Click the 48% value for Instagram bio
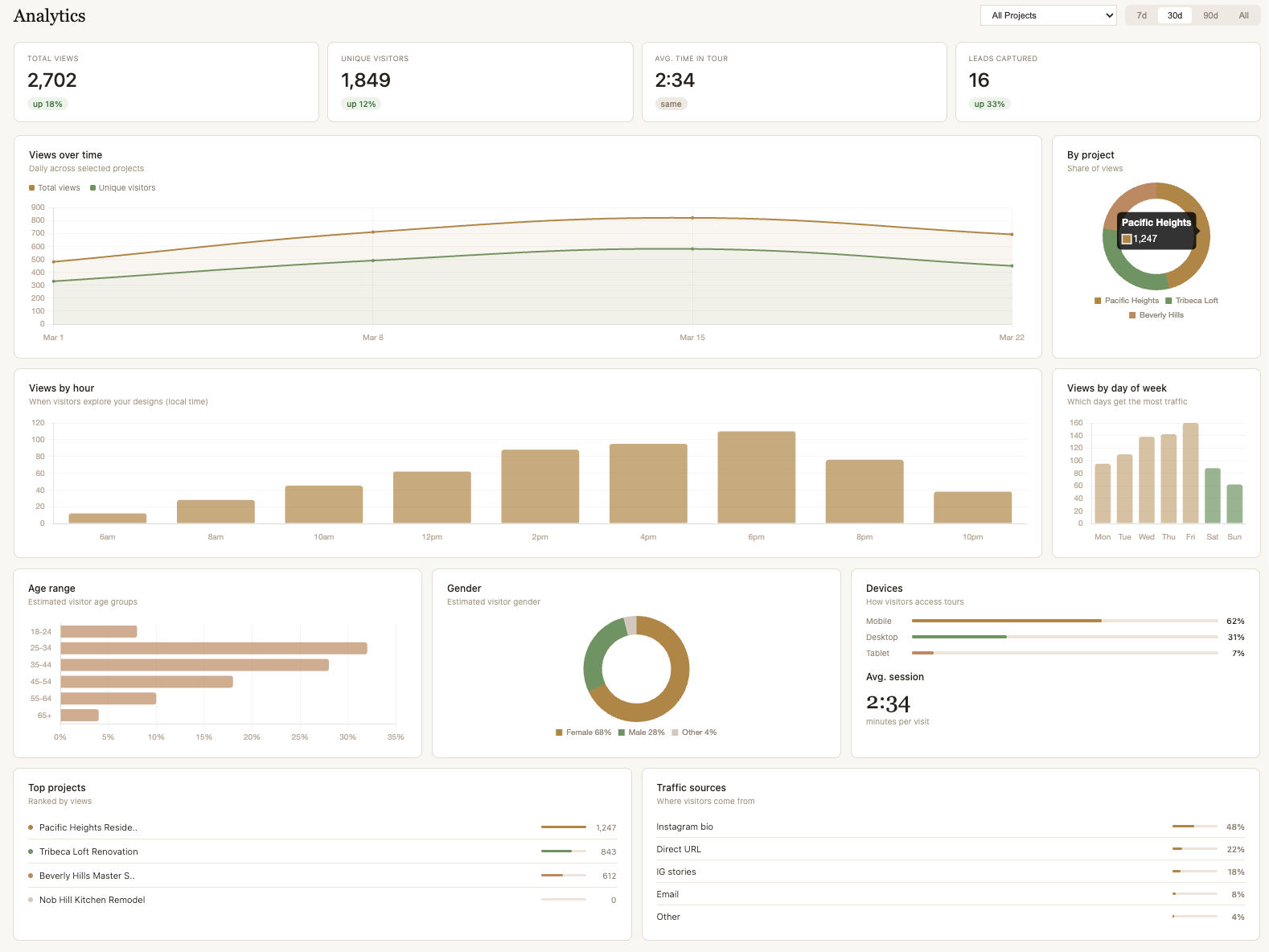 tap(1235, 827)
